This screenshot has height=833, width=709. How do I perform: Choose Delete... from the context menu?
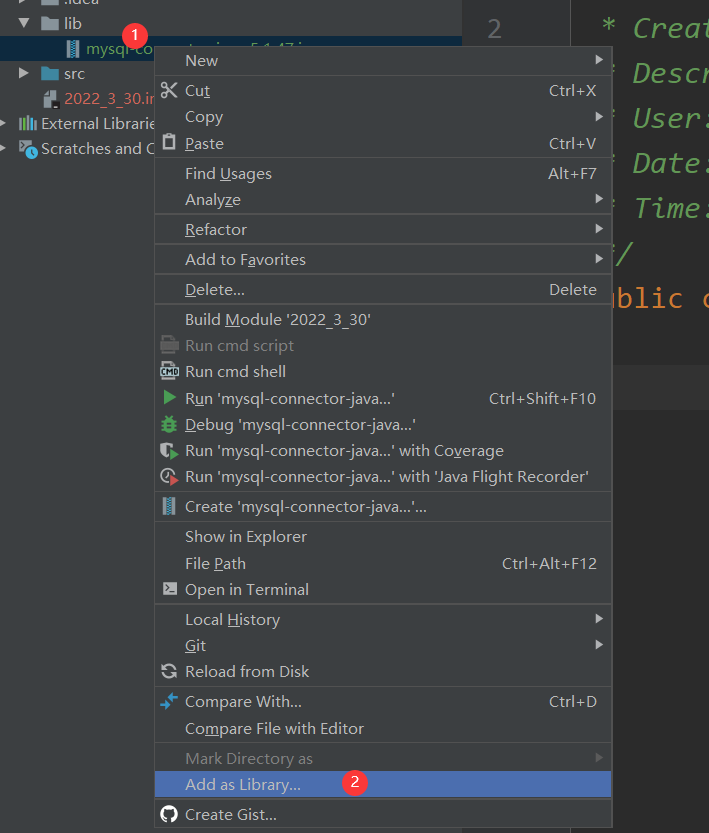(x=383, y=289)
